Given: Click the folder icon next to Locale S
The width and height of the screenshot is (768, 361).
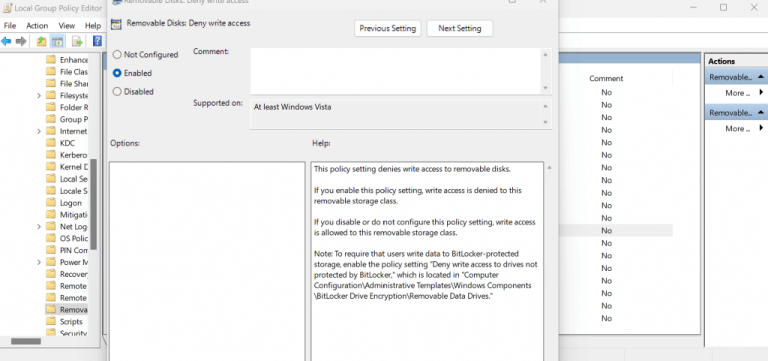Looking at the screenshot, I should tap(50, 191).
